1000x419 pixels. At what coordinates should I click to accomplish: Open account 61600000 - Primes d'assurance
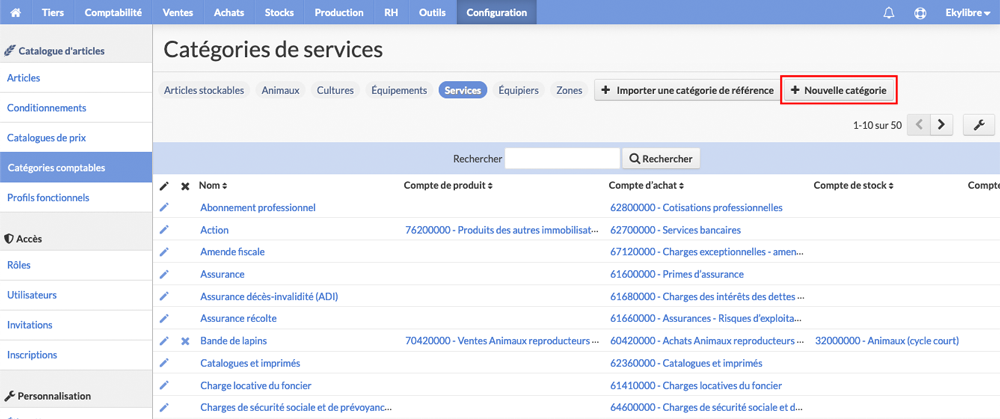pos(677,274)
